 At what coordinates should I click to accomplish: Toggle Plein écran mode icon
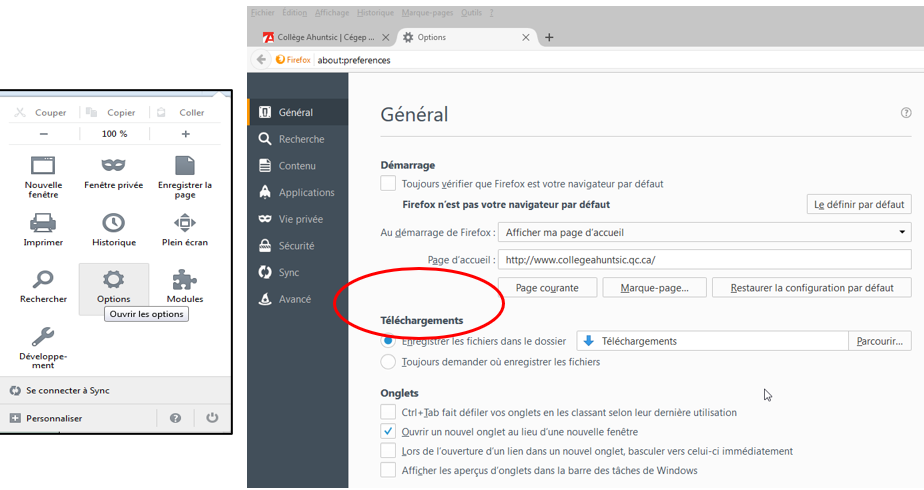(x=185, y=223)
